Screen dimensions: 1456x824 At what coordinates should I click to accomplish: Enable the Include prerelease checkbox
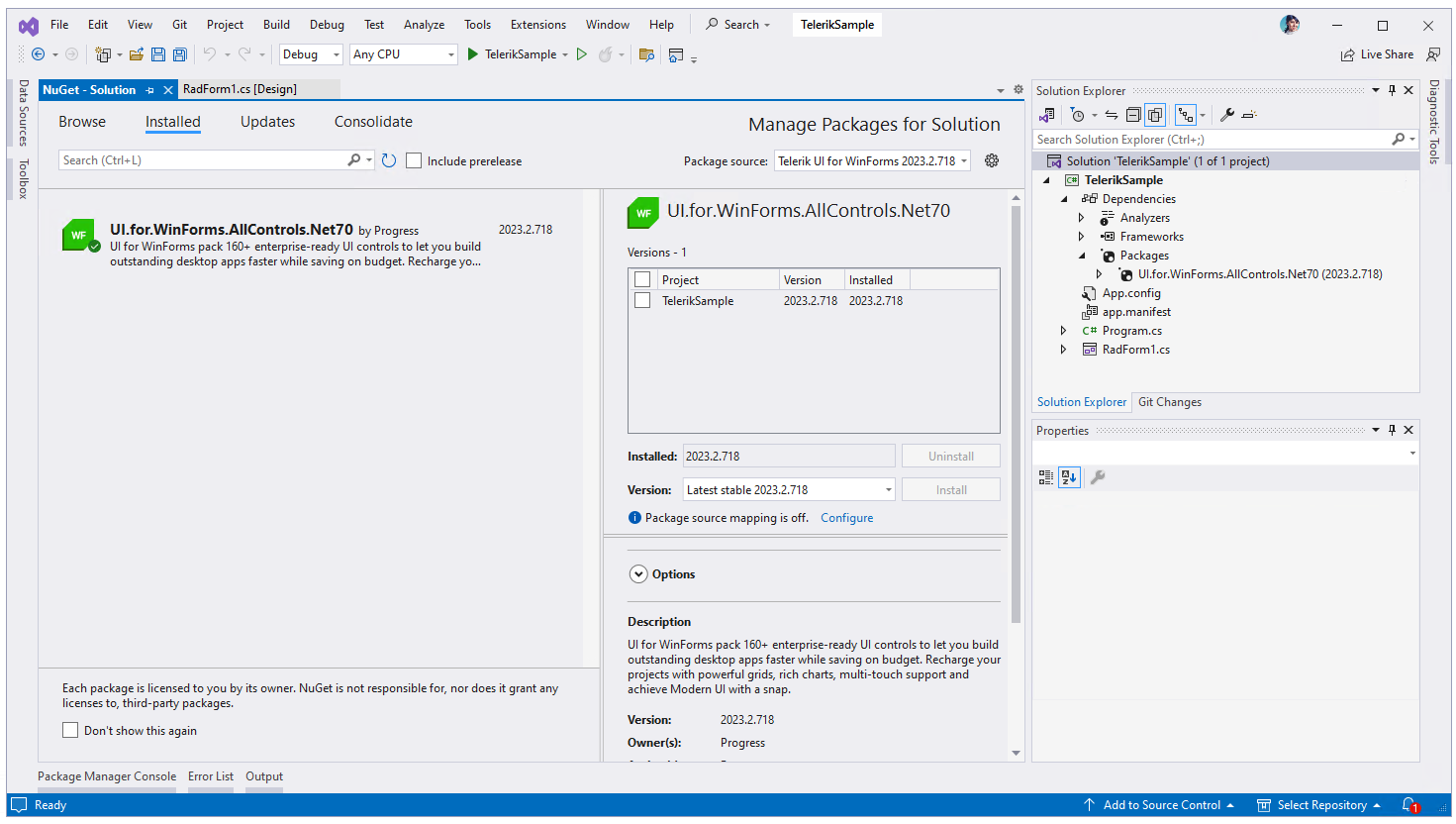(414, 160)
